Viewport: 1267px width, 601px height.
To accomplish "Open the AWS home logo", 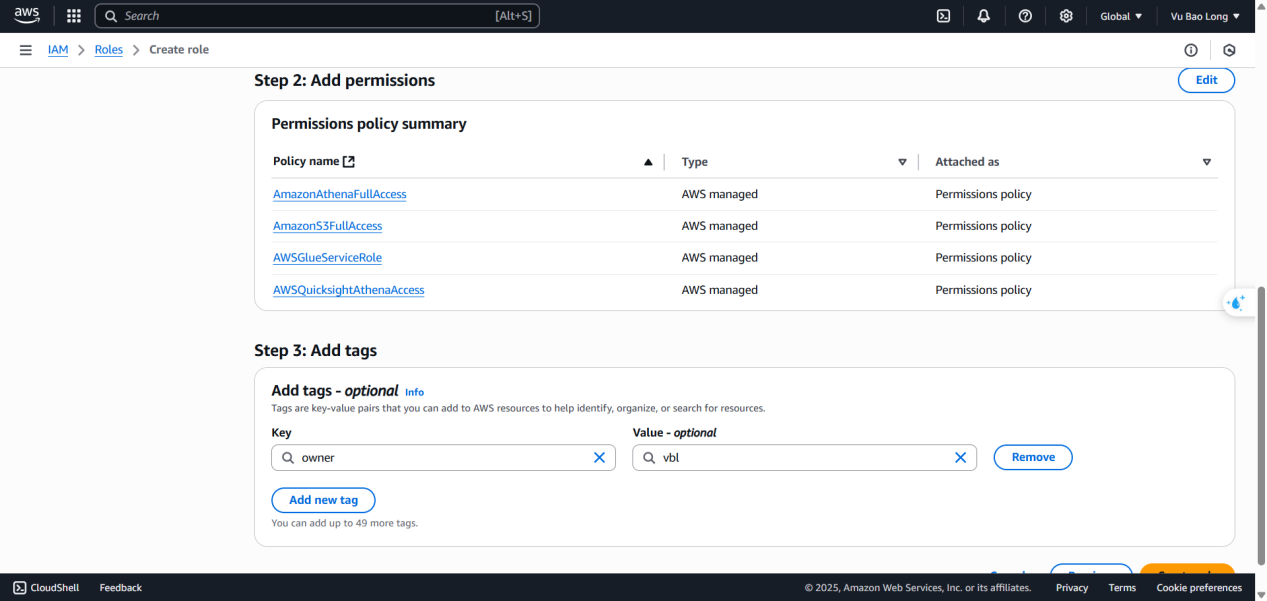I will (26, 15).
